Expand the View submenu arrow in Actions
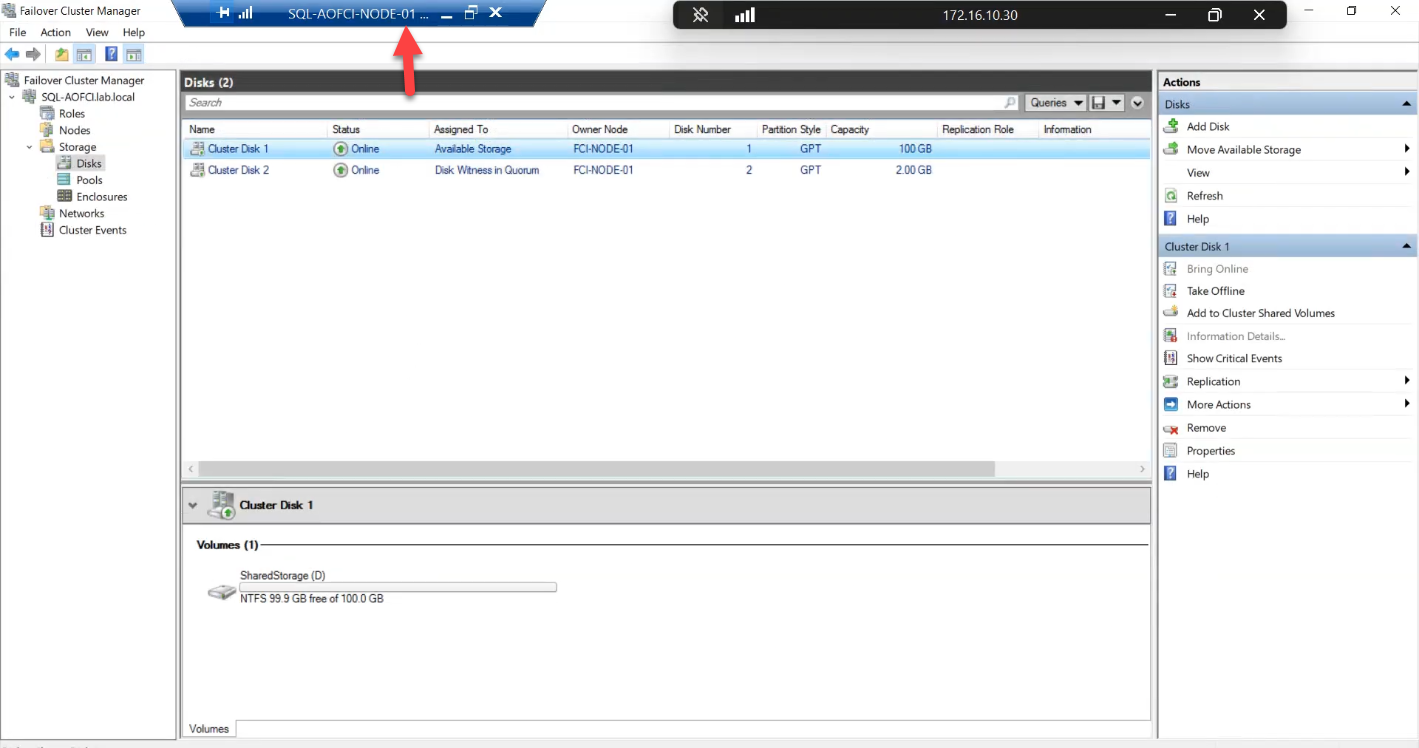This screenshot has width=1419, height=748. (x=1407, y=172)
